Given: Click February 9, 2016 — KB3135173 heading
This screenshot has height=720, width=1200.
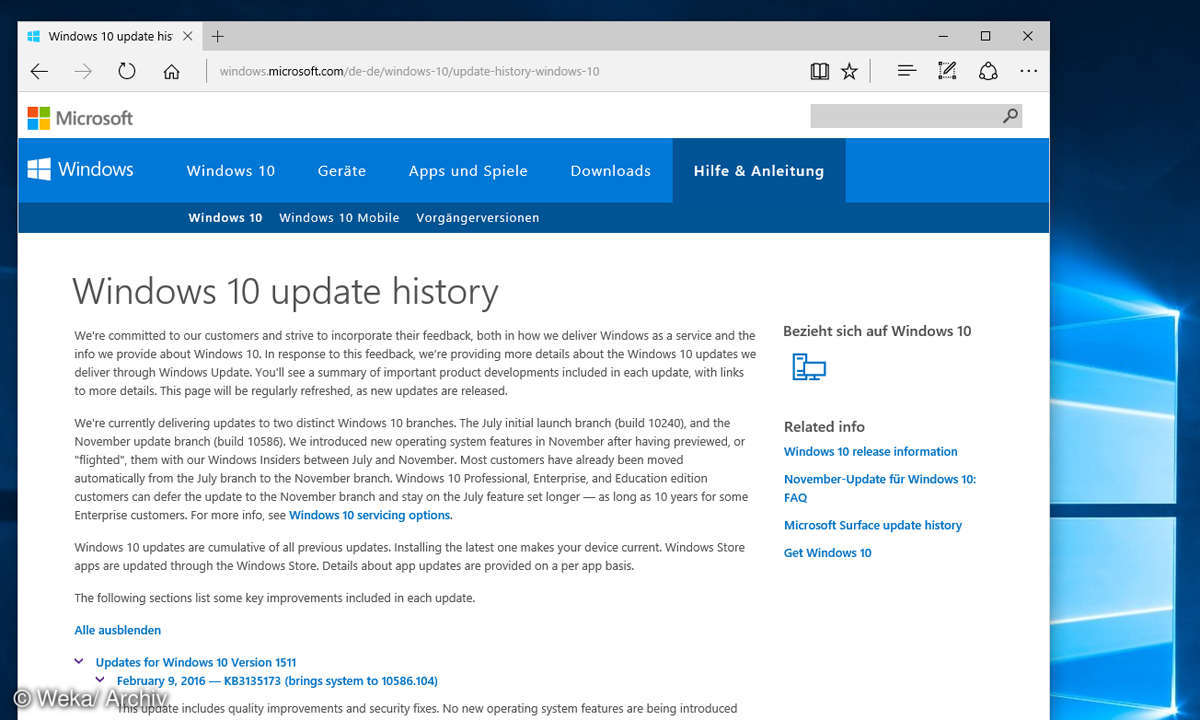Looking at the screenshot, I should 277,681.
